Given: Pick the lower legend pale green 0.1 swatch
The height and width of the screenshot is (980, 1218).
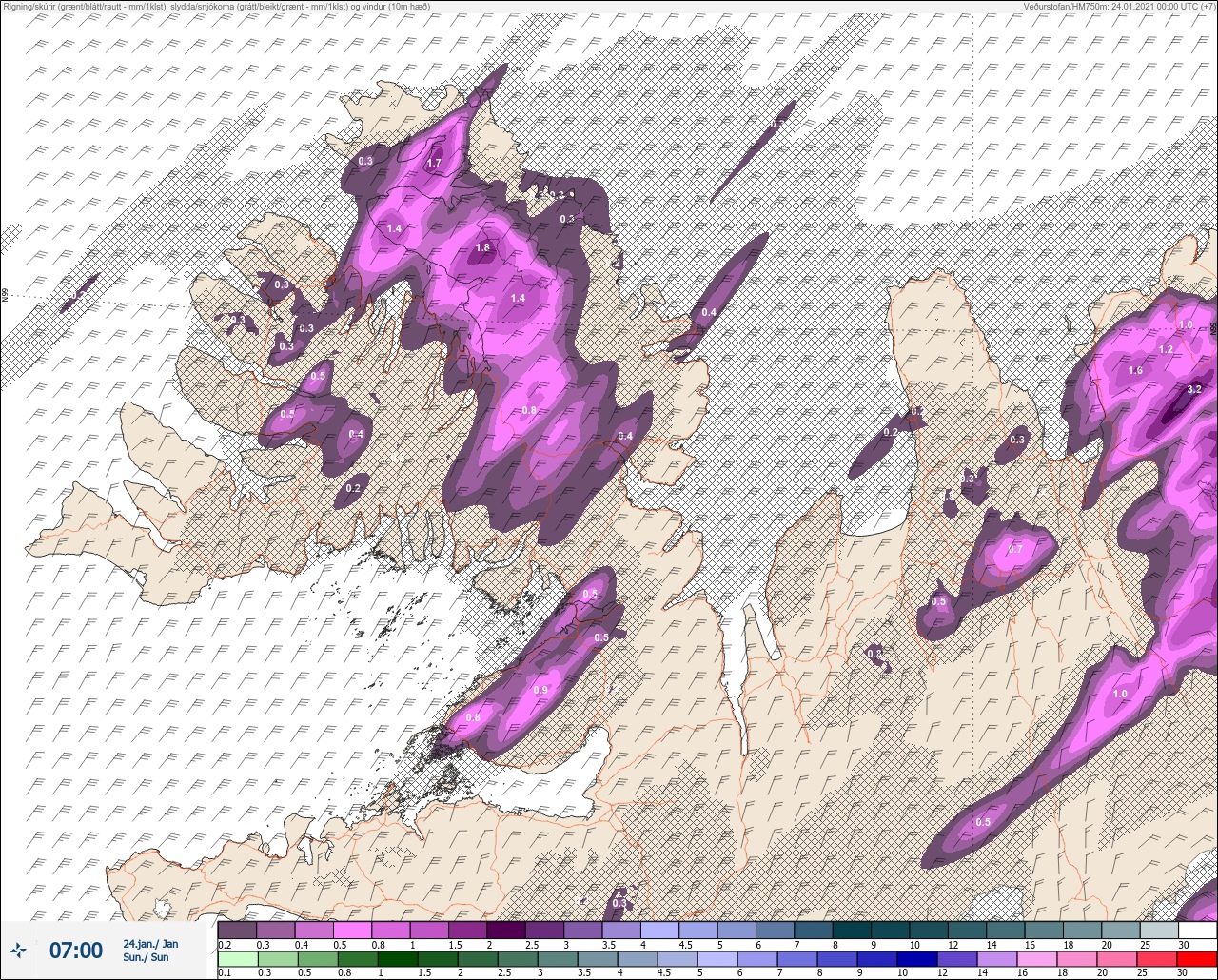Looking at the screenshot, I should (237, 958).
